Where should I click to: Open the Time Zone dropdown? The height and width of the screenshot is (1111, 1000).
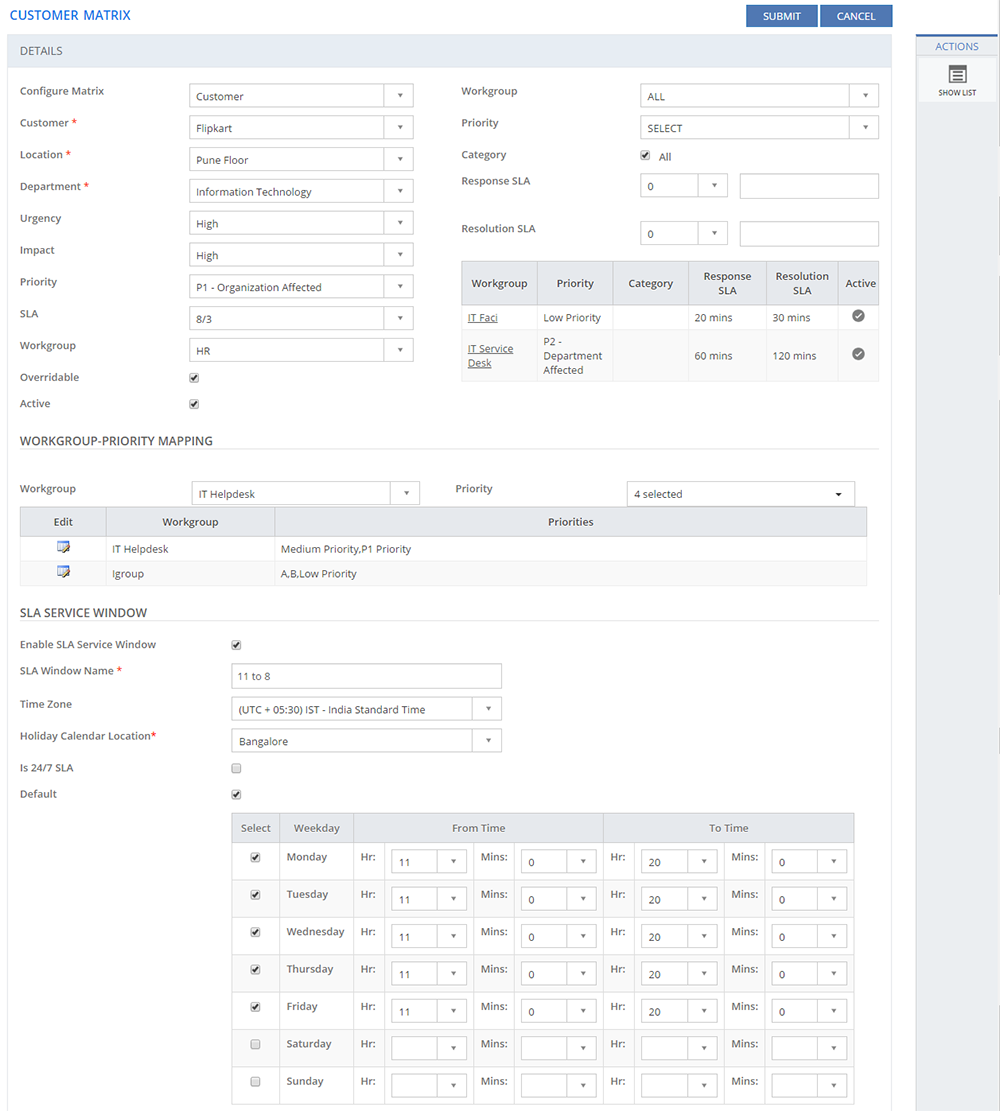pyautogui.click(x=366, y=709)
